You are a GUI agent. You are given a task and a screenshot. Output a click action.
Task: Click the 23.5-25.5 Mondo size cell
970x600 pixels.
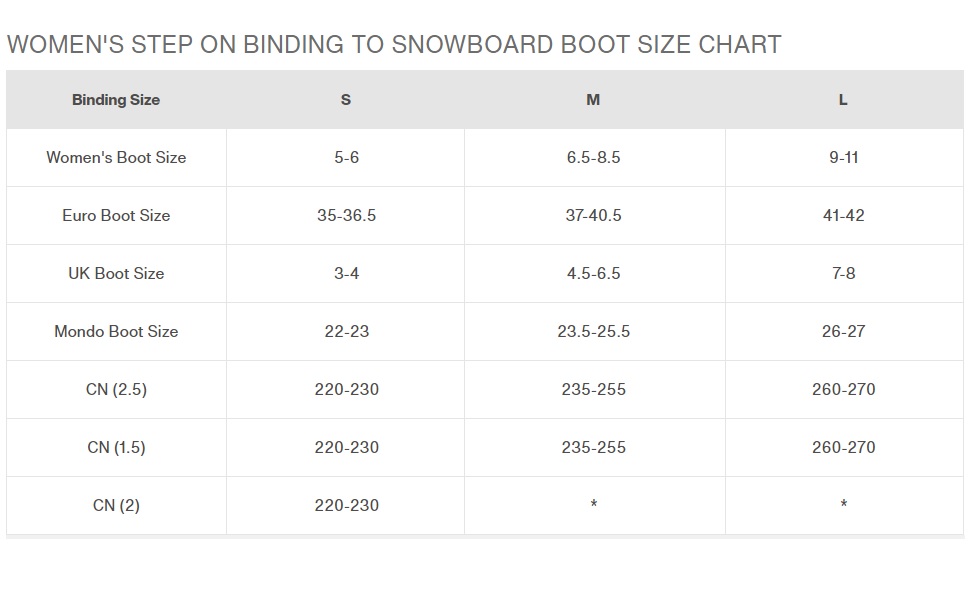click(593, 332)
